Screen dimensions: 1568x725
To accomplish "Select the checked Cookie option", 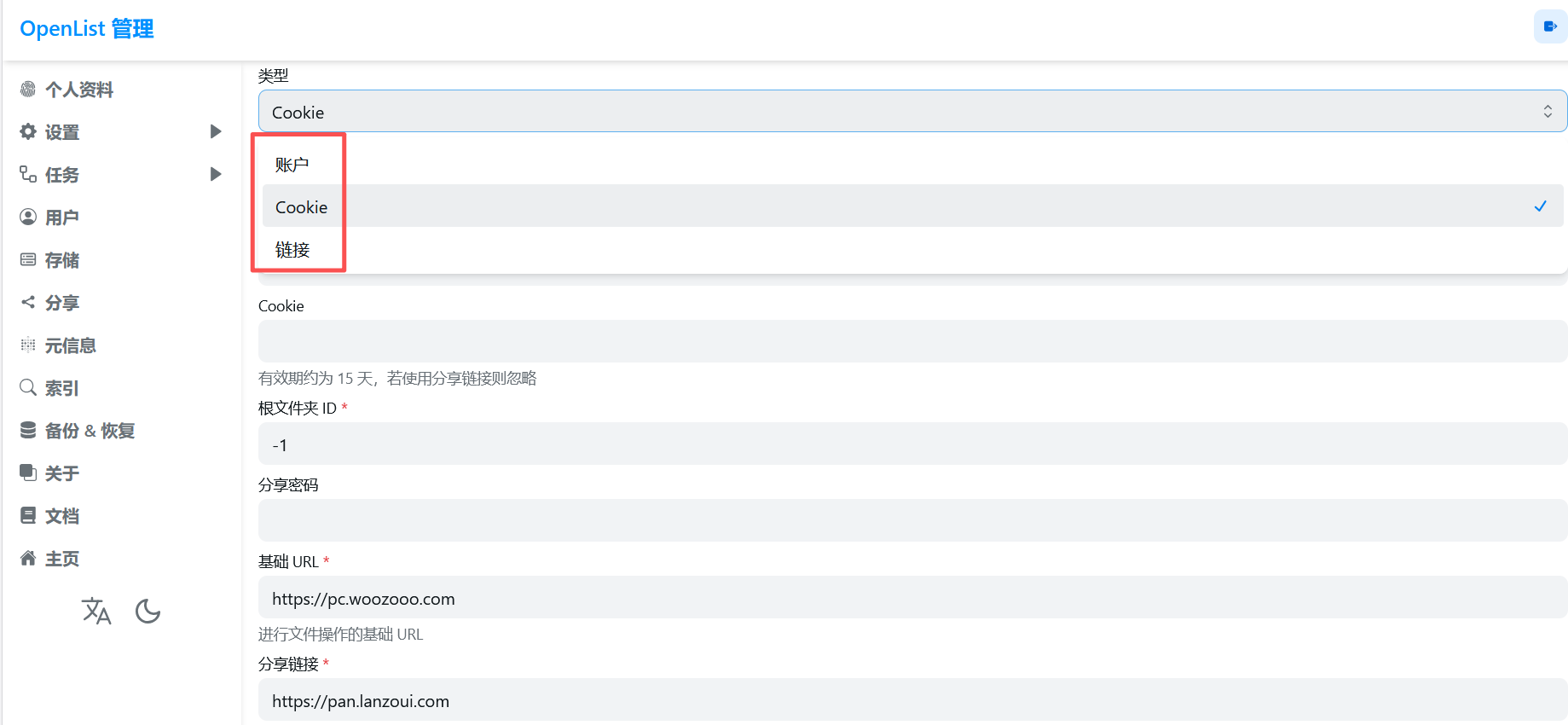I will 302,207.
